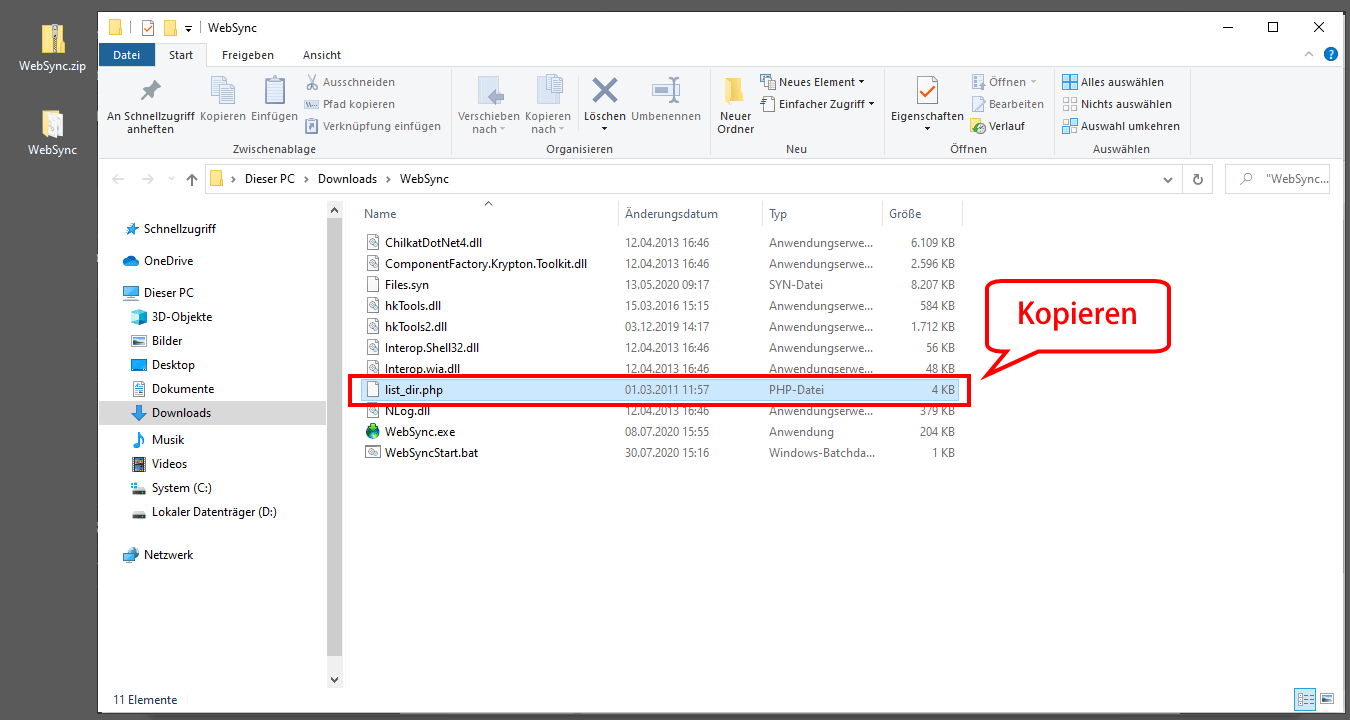Switch to details view layout button
This screenshot has width=1350, height=720.
coord(1305,699)
